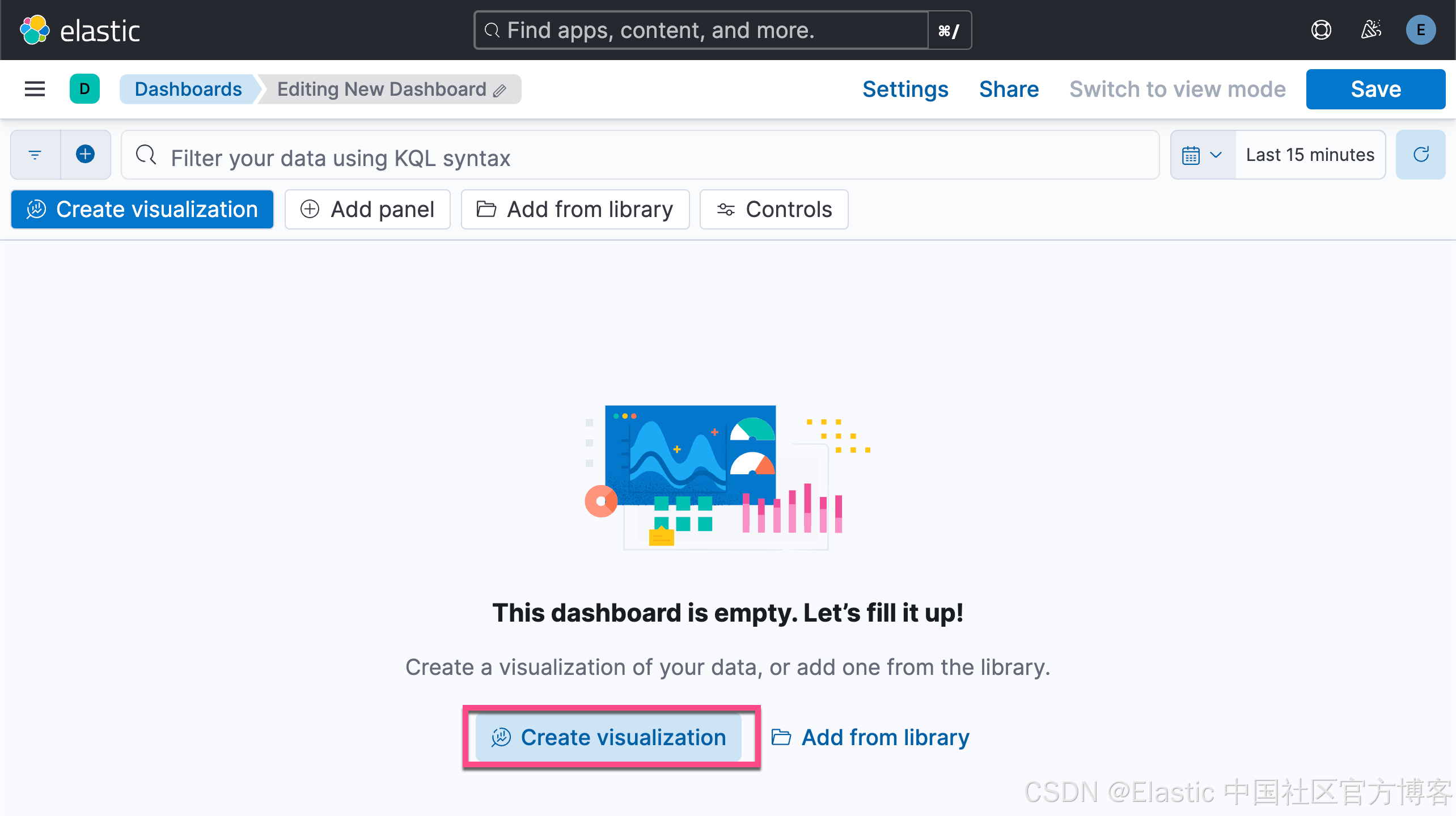Go to Dashboards breadcrumb
This screenshot has width=1456, height=816.
(x=188, y=89)
